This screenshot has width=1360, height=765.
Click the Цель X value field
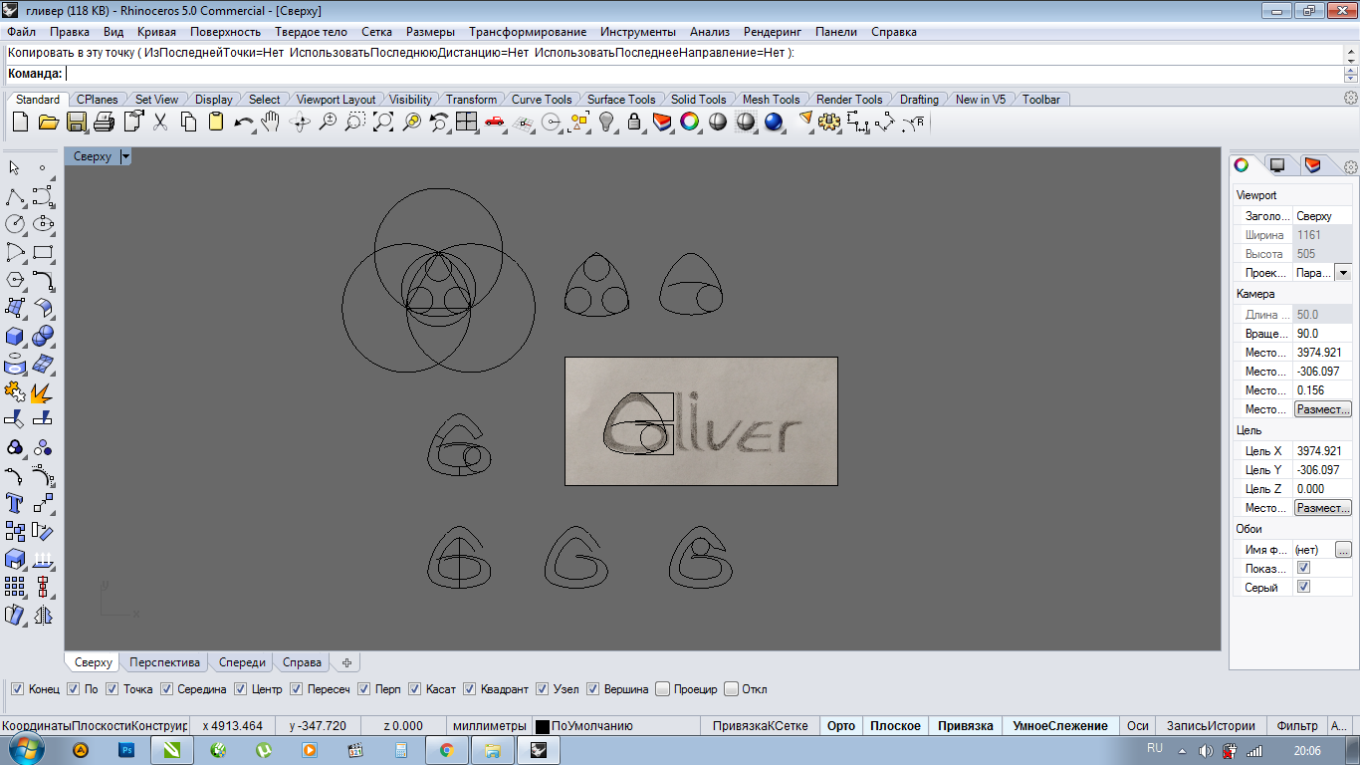pyautogui.click(x=1320, y=451)
